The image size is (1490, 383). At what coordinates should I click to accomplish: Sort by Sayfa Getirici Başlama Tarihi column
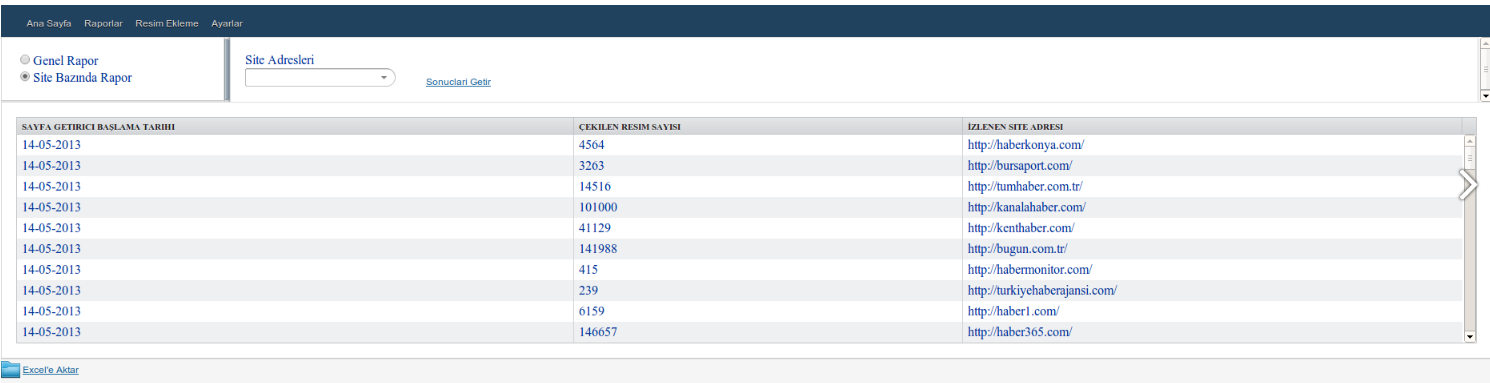point(295,126)
